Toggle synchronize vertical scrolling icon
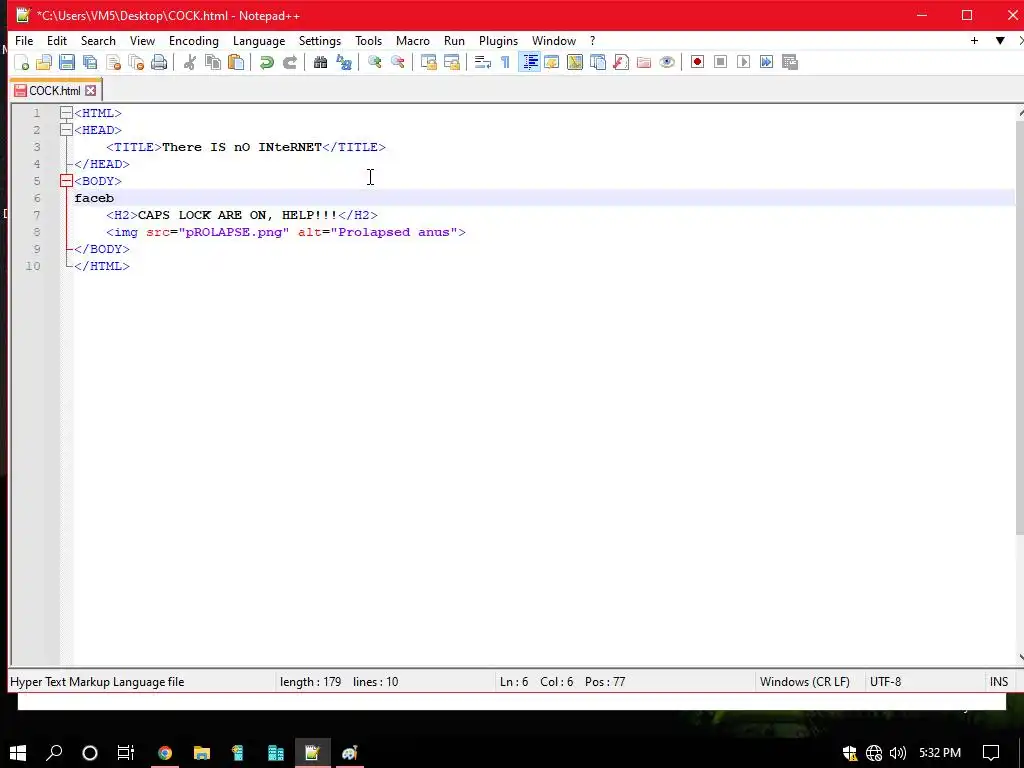This screenshot has width=1024, height=768. click(x=428, y=62)
